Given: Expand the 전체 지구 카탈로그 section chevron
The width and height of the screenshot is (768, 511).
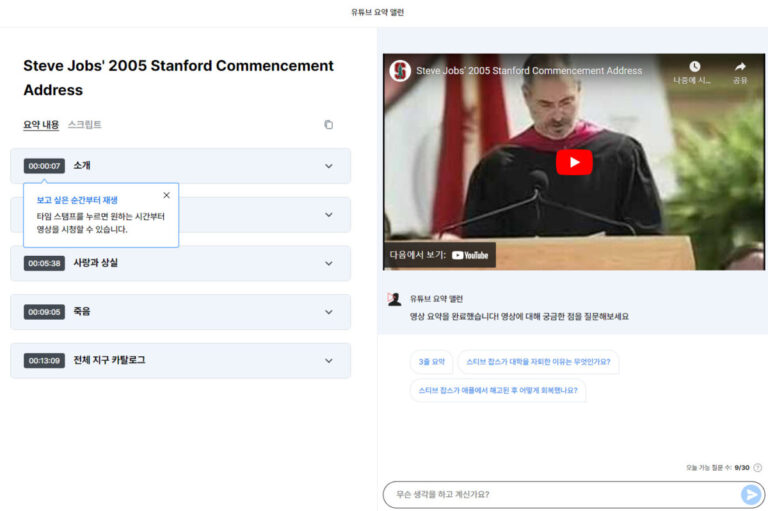Looking at the screenshot, I should (x=329, y=361).
